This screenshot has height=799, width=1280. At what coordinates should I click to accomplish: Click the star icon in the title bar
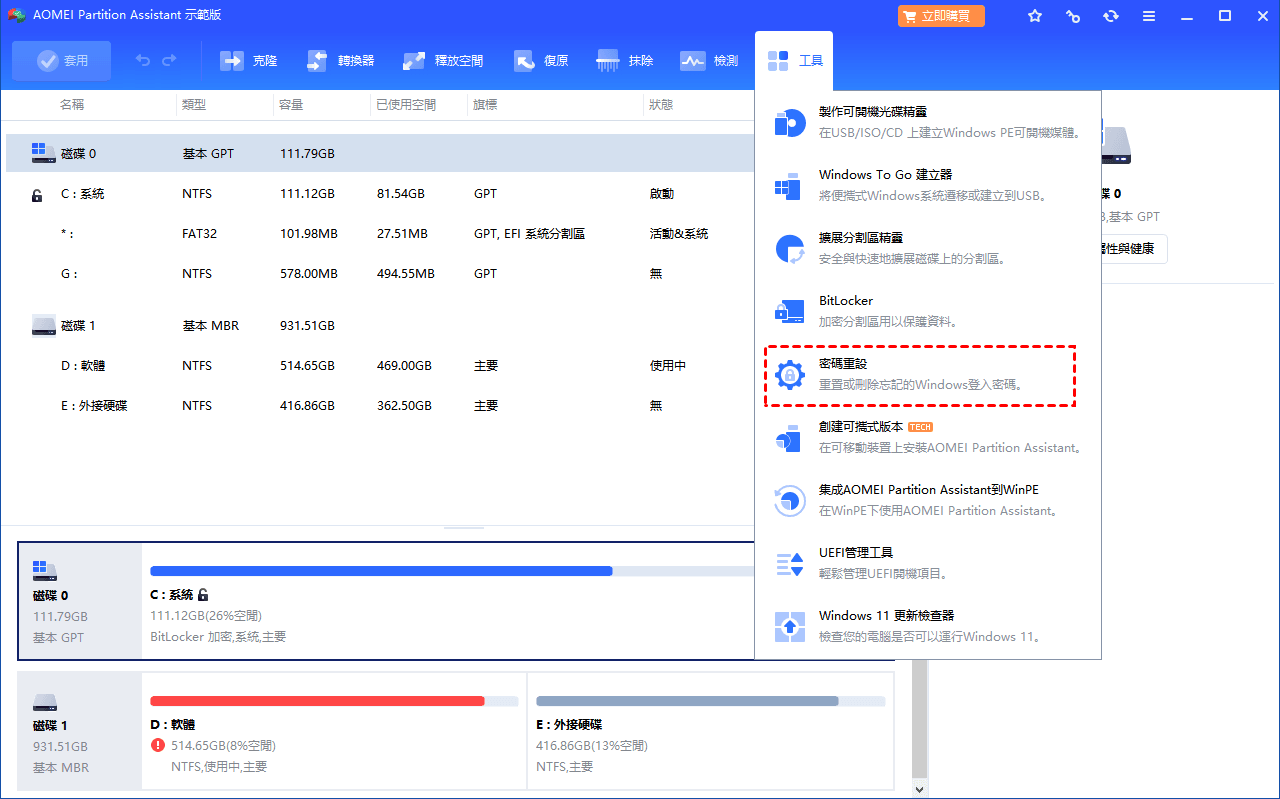point(1035,16)
